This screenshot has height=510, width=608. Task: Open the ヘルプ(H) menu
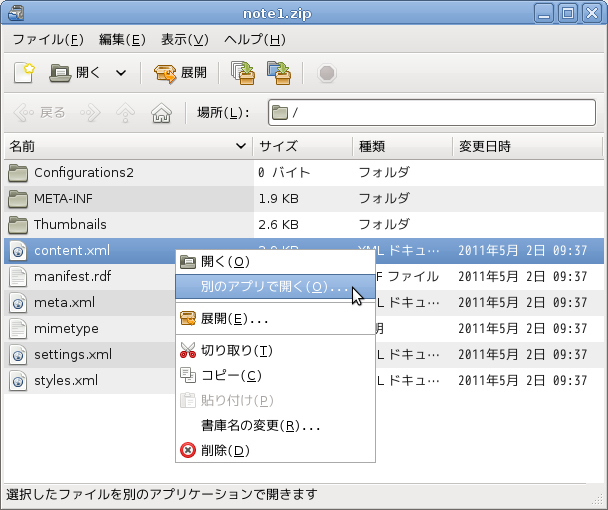(x=255, y=40)
